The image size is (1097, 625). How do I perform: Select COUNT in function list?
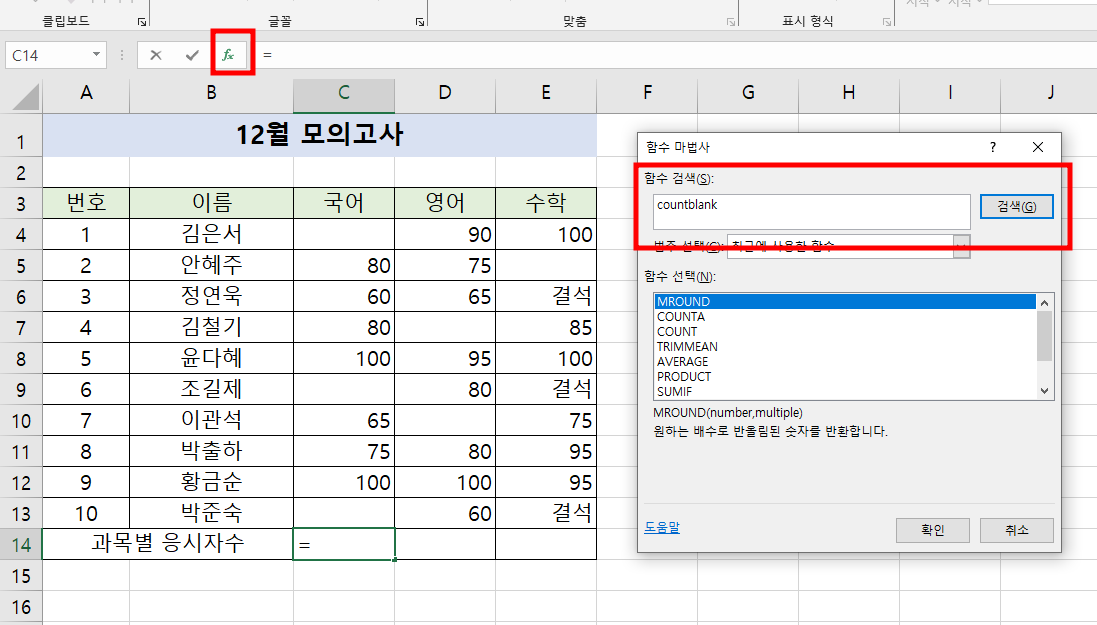click(844, 332)
